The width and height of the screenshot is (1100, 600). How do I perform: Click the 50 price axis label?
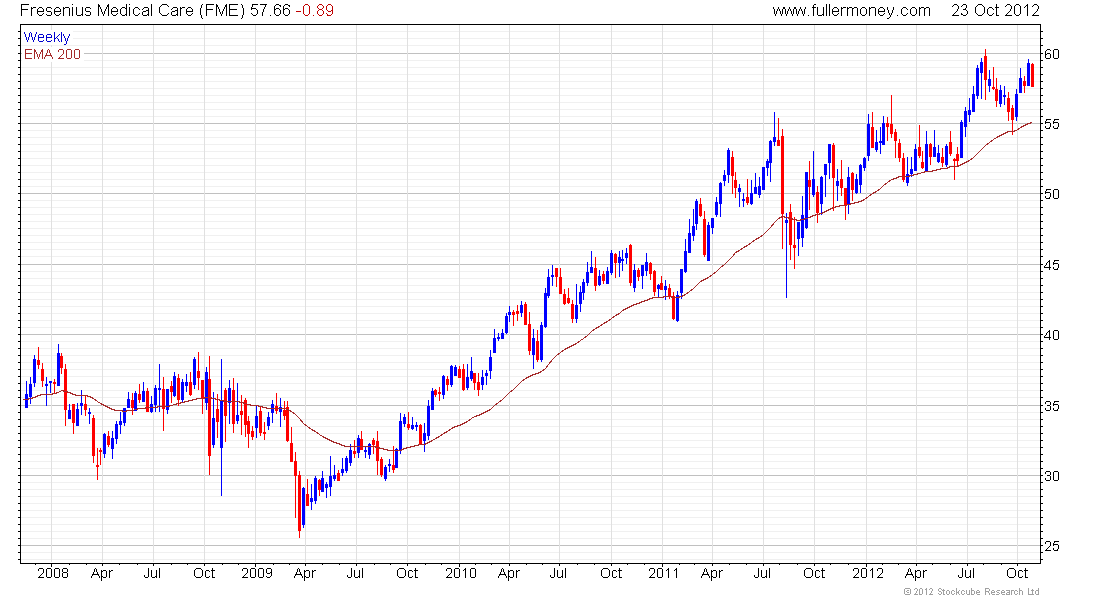coord(1052,194)
